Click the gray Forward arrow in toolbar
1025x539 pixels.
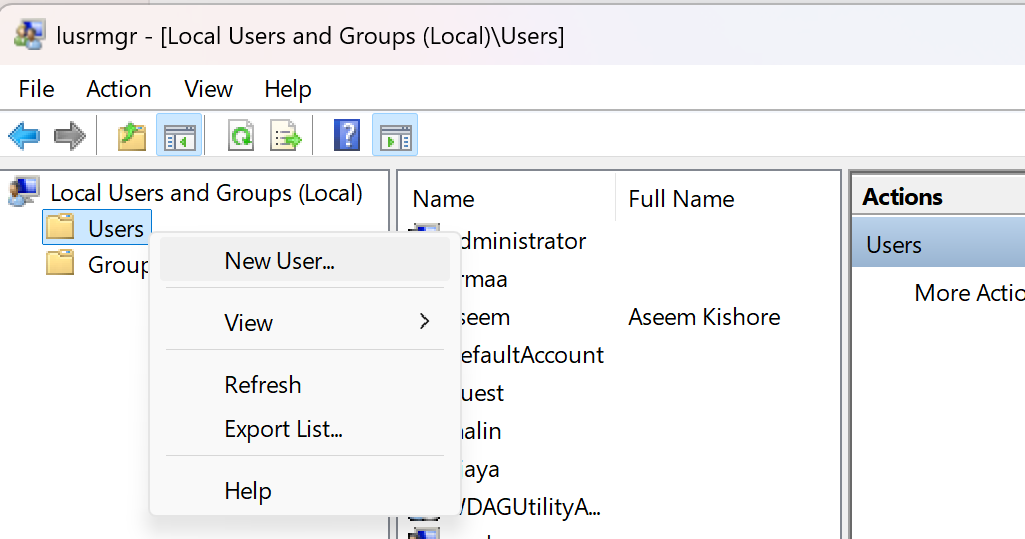click(69, 136)
